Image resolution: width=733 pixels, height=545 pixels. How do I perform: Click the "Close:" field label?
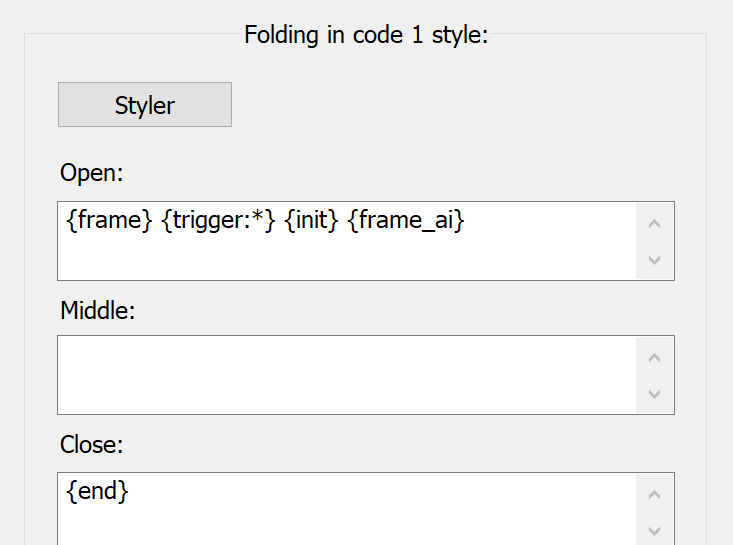[x=92, y=445]
